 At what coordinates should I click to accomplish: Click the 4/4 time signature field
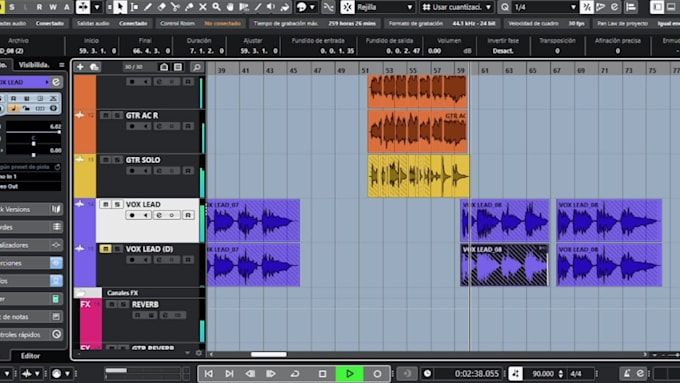tap(576, 373)
